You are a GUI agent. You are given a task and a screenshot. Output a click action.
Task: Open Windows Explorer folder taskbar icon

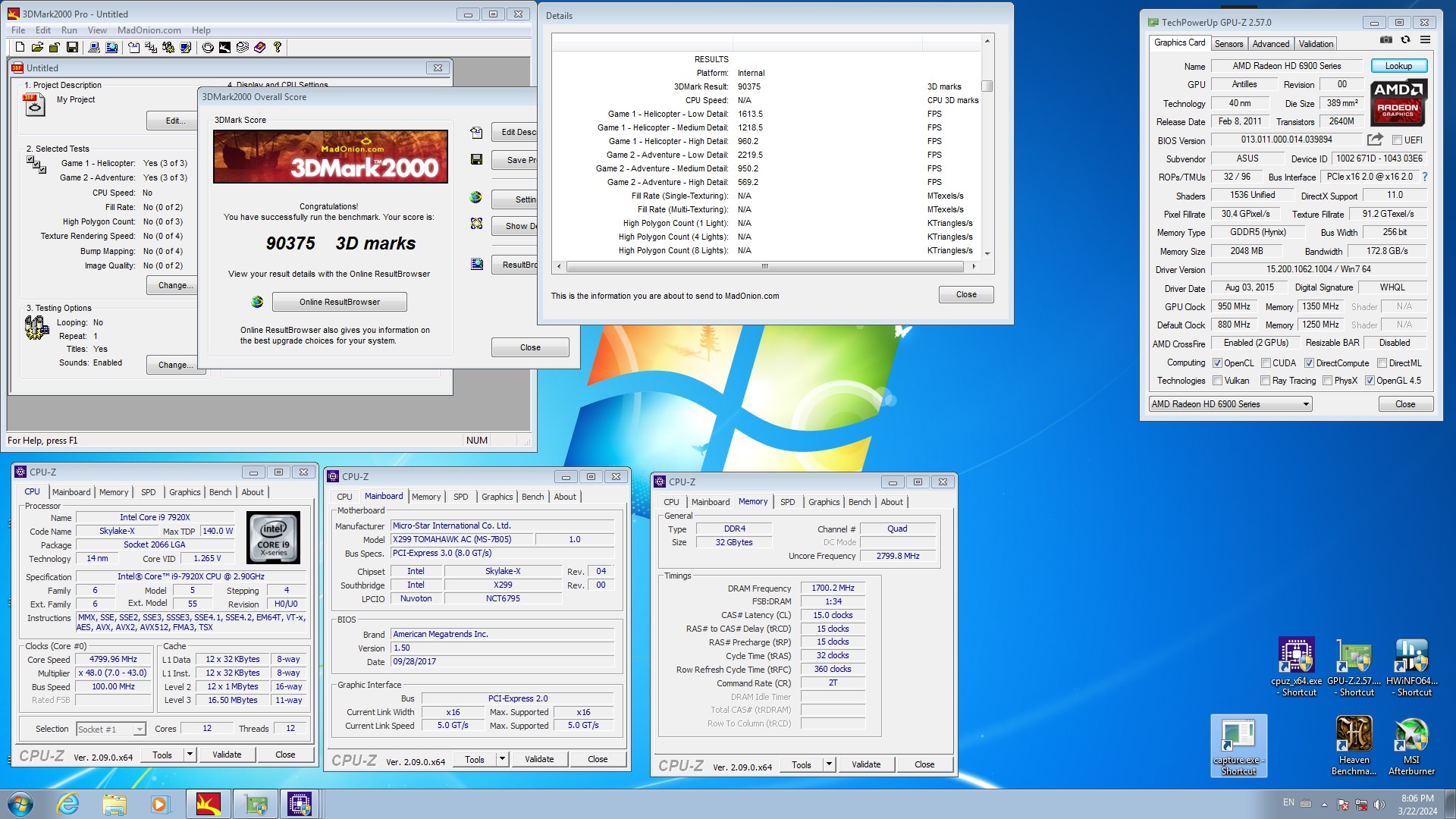114,804
